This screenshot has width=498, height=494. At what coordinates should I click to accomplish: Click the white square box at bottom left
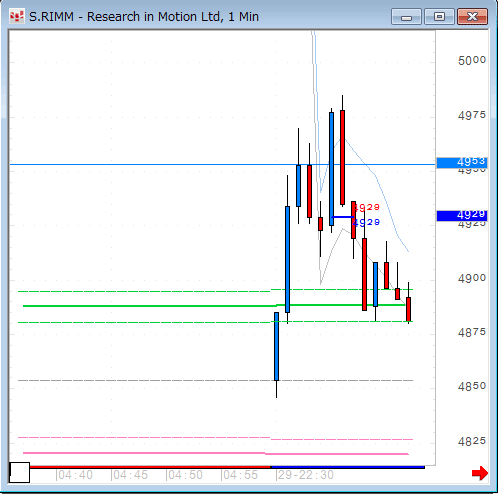19,472
